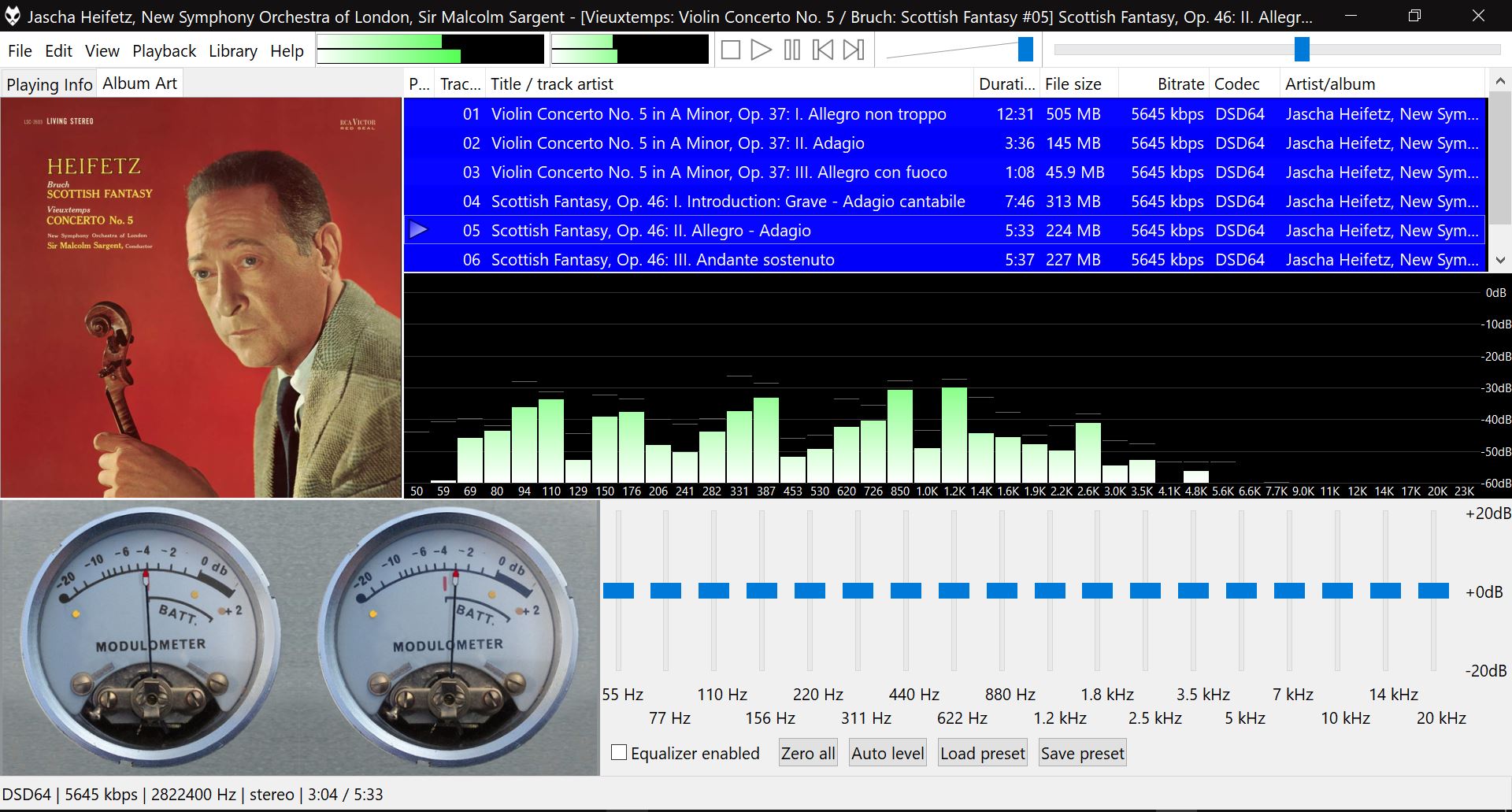The width and height of the screenshot is (1512, 812).
Task: Open the Help menu
Action: coord(287,51)
